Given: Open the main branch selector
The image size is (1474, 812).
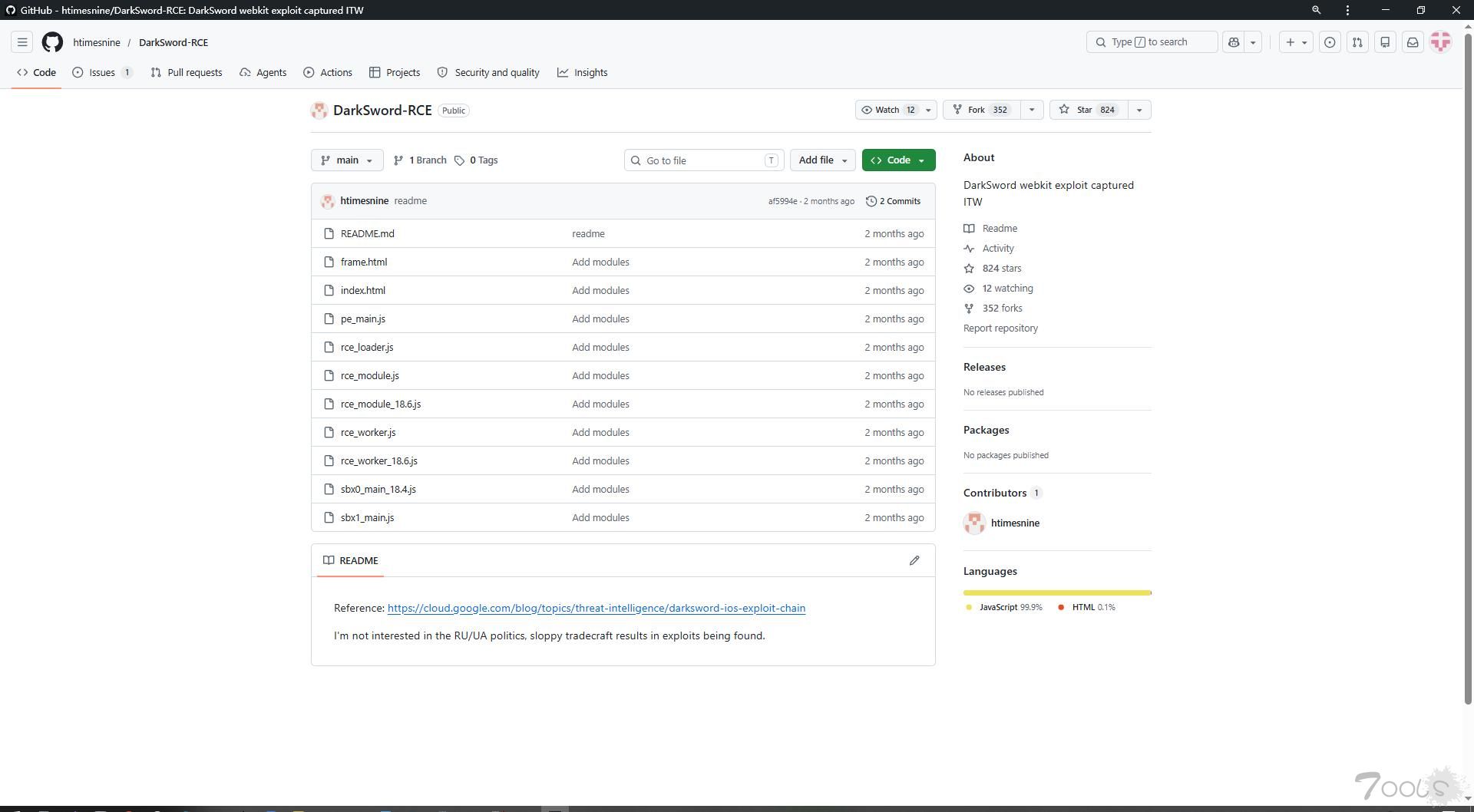Looking at the screenshot, I should [347, 160].
